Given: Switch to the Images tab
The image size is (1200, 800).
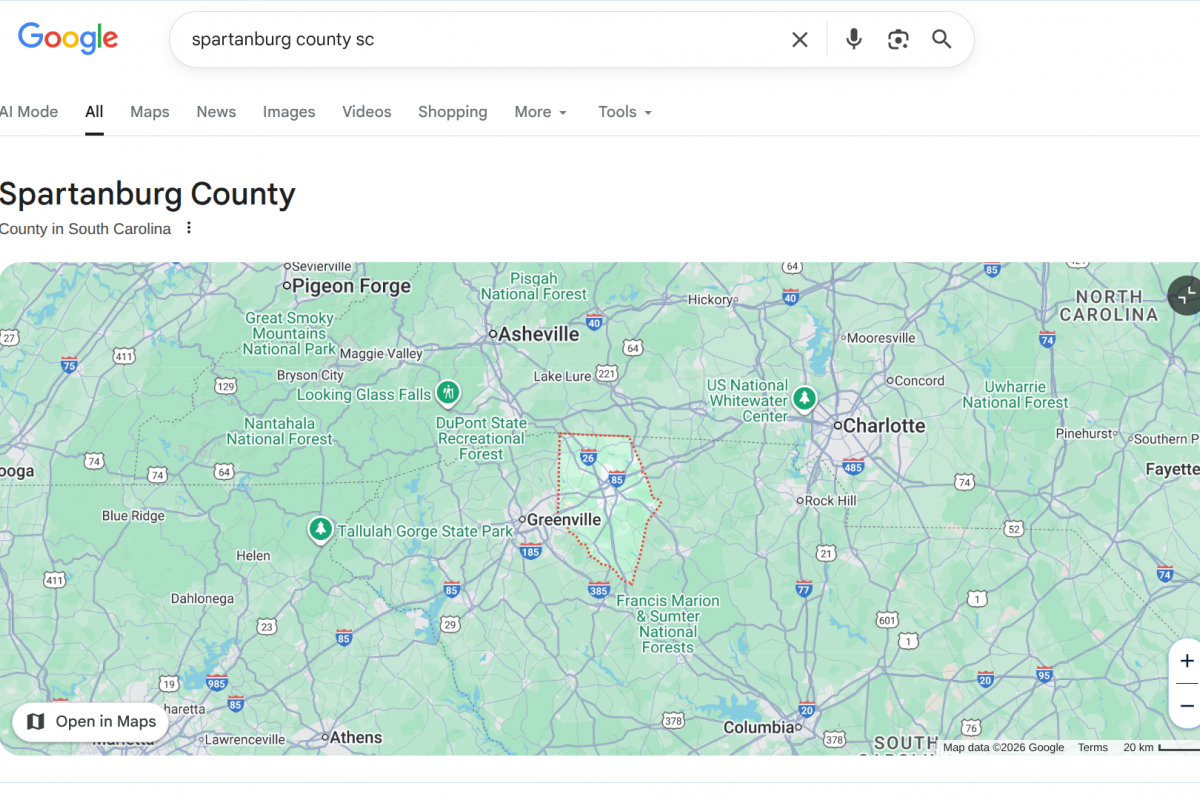Looking at the screenshot, I should coord(289,112).
